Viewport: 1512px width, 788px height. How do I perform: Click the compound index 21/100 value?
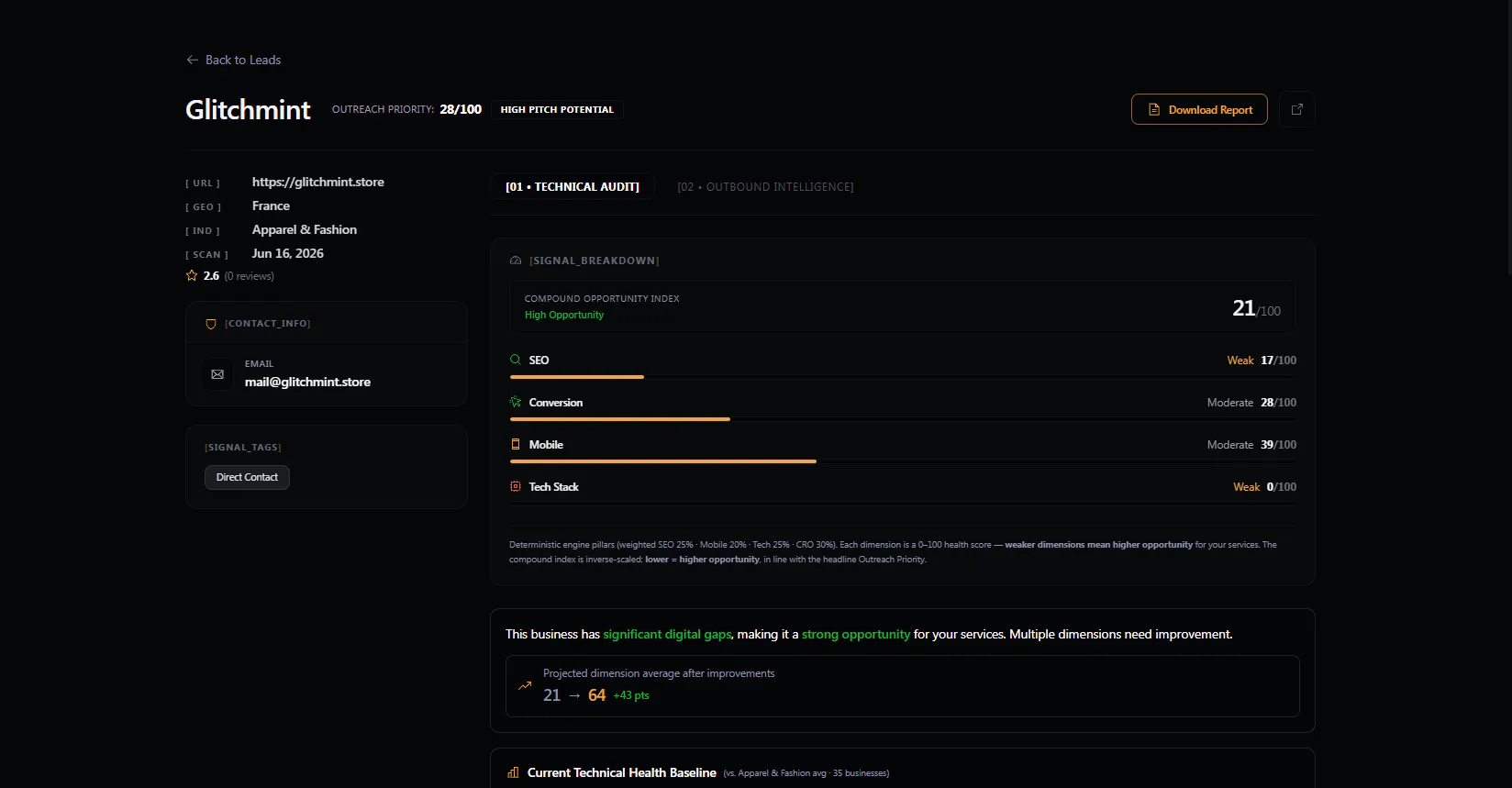click(1256, 308)
